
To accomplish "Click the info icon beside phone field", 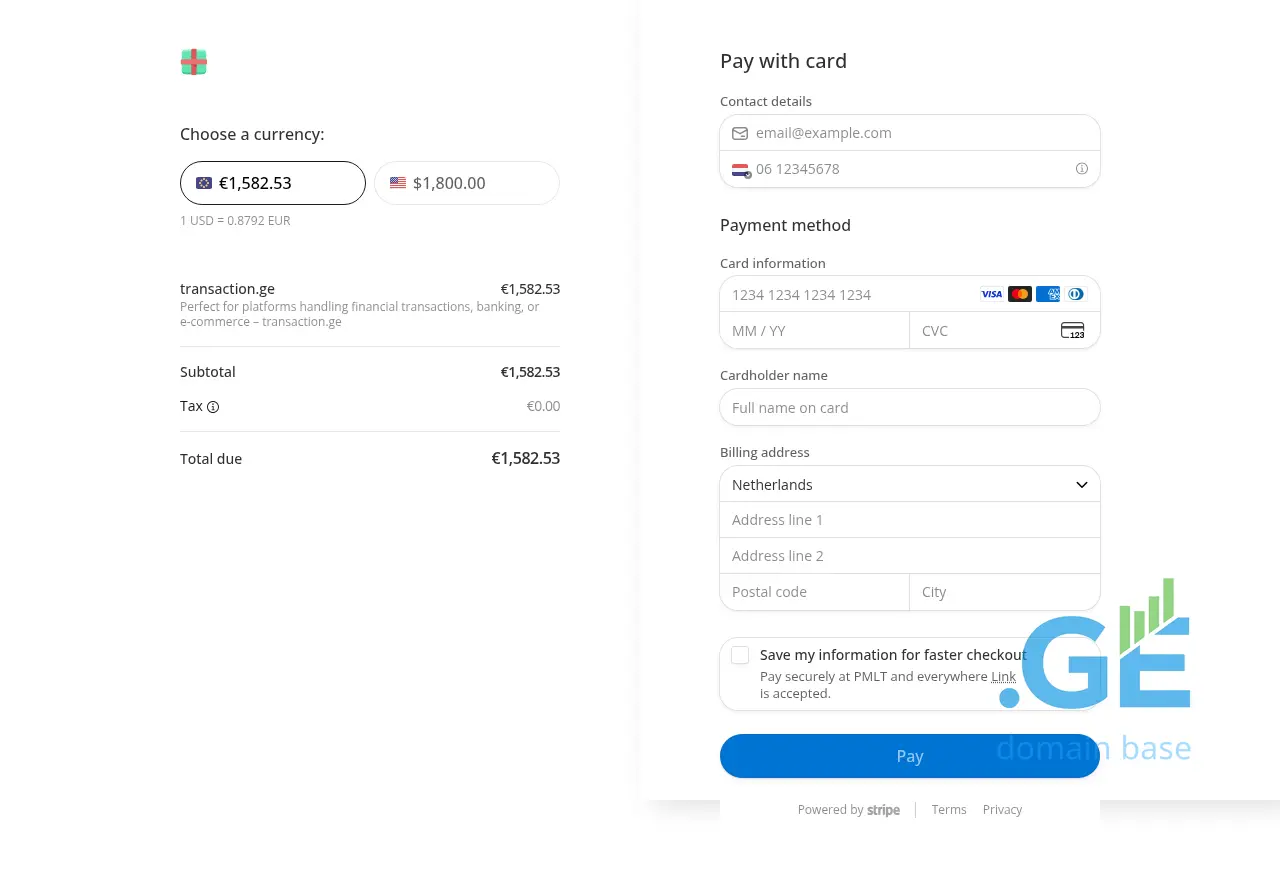I will (1081, 169).
